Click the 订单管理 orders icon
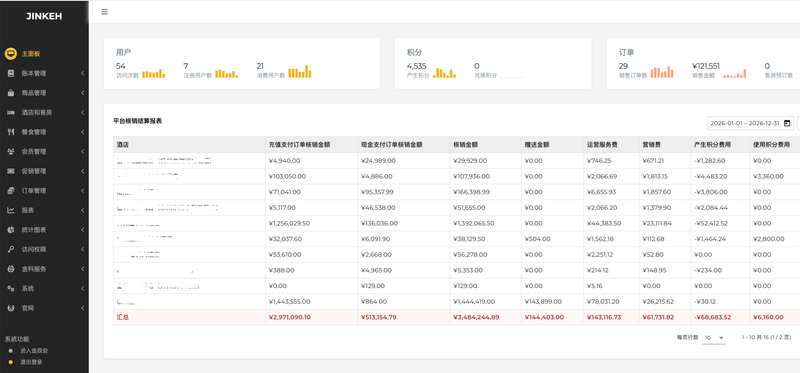Viewport: 800px width, 373px height. click(11, 191)
